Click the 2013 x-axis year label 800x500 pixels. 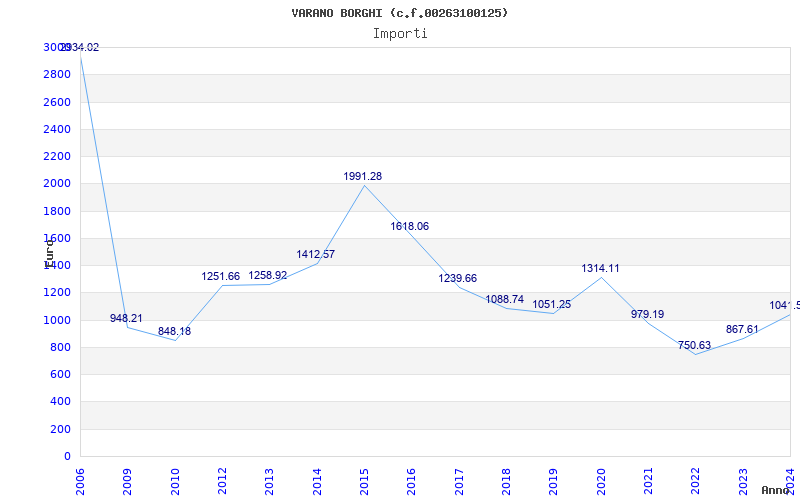tap(269, 482)
